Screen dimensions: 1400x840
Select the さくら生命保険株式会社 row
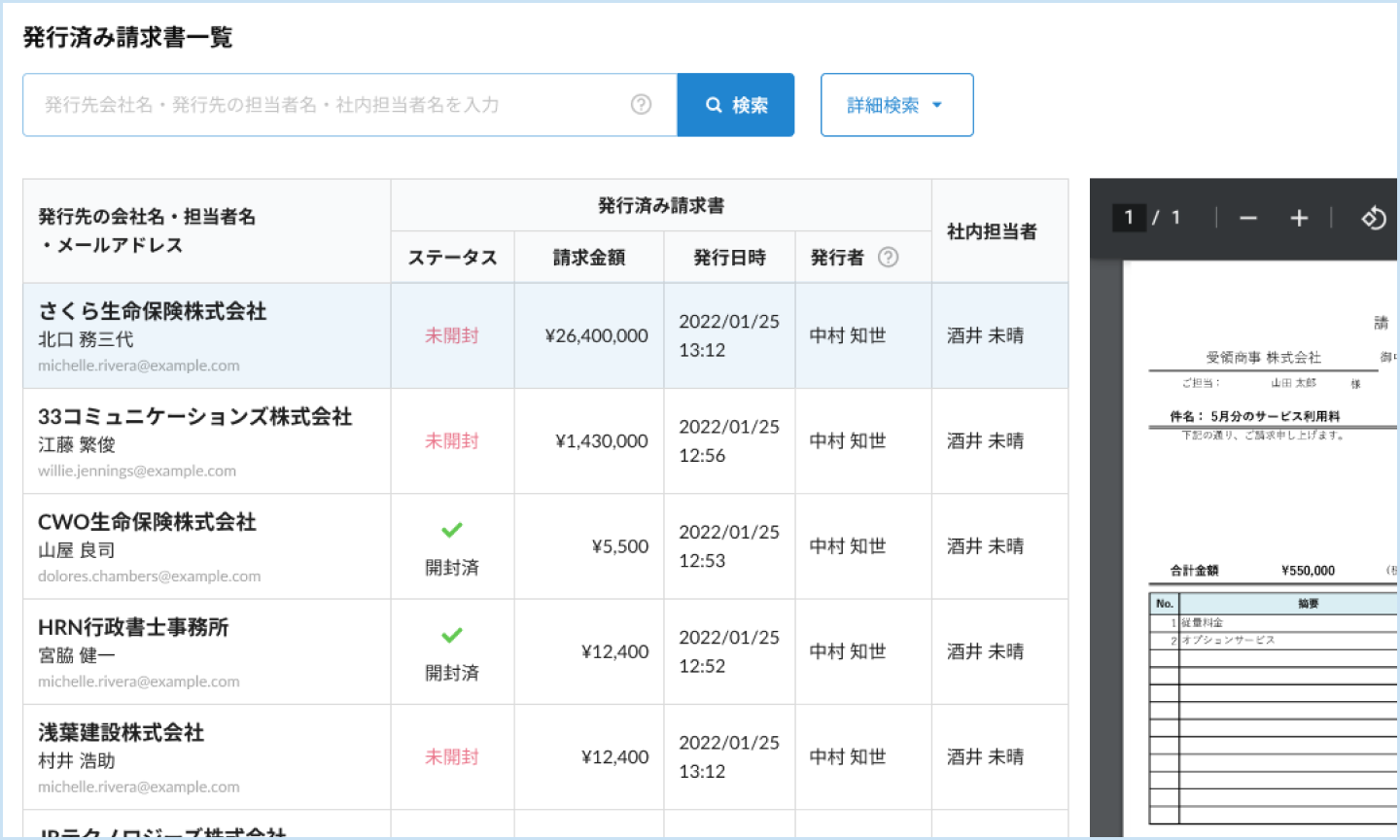(545, 336)
